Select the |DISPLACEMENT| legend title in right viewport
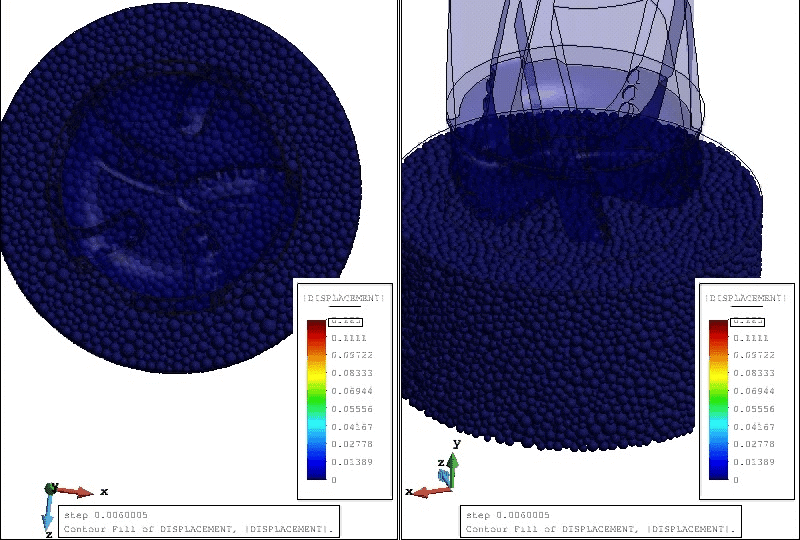This screenshot has width=800, height=540. coord(746,298)
